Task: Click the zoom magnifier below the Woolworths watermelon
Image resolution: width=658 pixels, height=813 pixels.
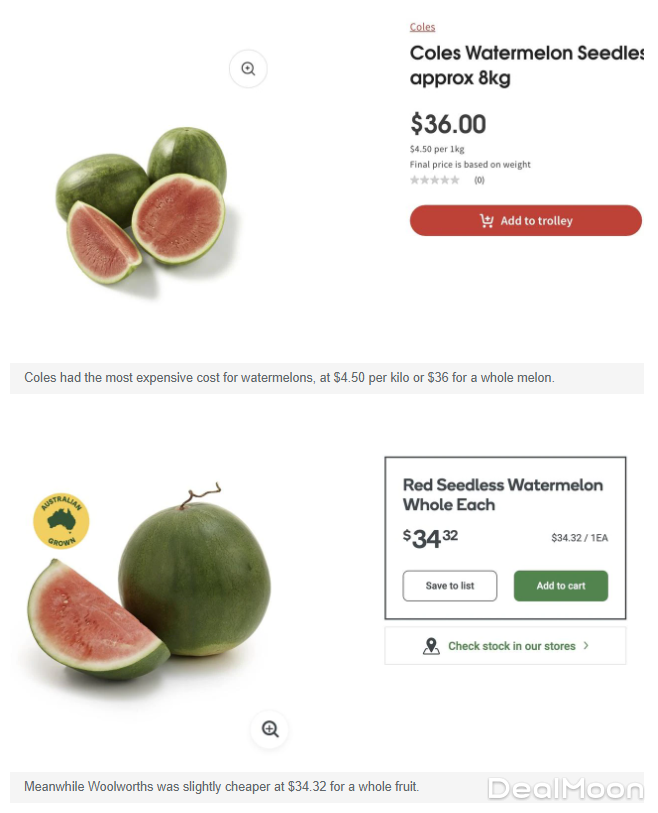Action: pos(270,729)
